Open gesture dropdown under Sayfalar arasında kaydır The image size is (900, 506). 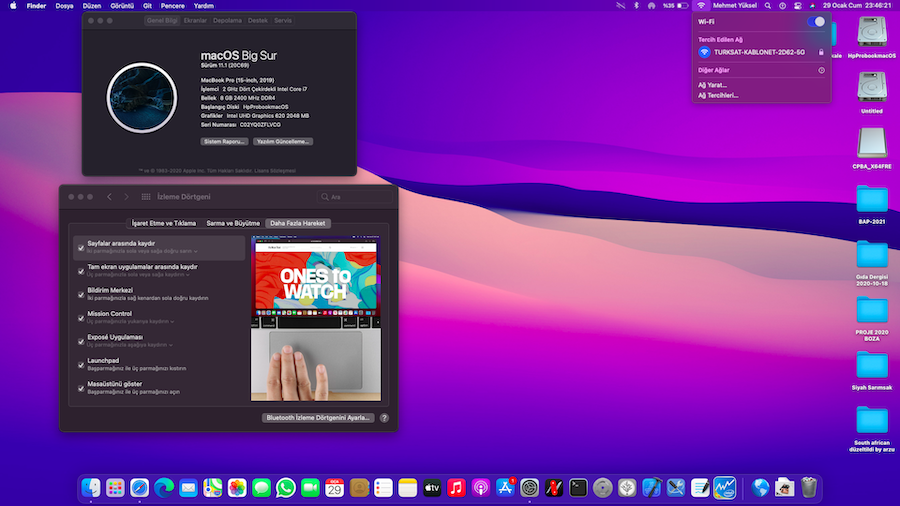coord(142,251)
